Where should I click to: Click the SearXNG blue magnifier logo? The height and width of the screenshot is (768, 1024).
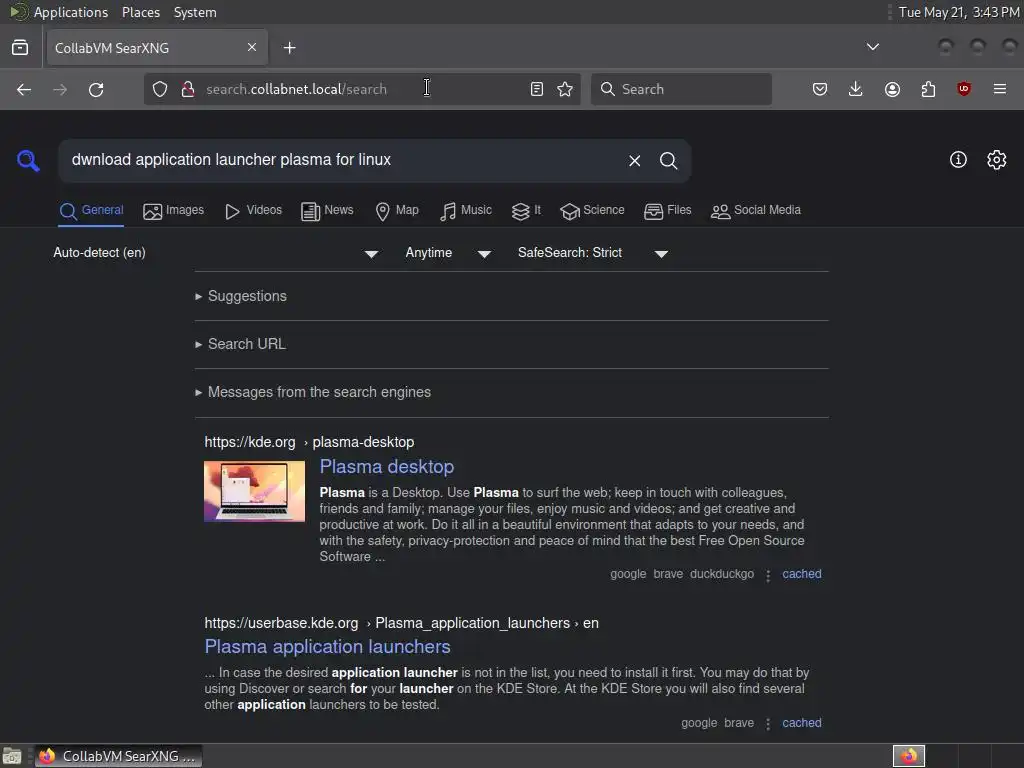click(x=28, y=160)
